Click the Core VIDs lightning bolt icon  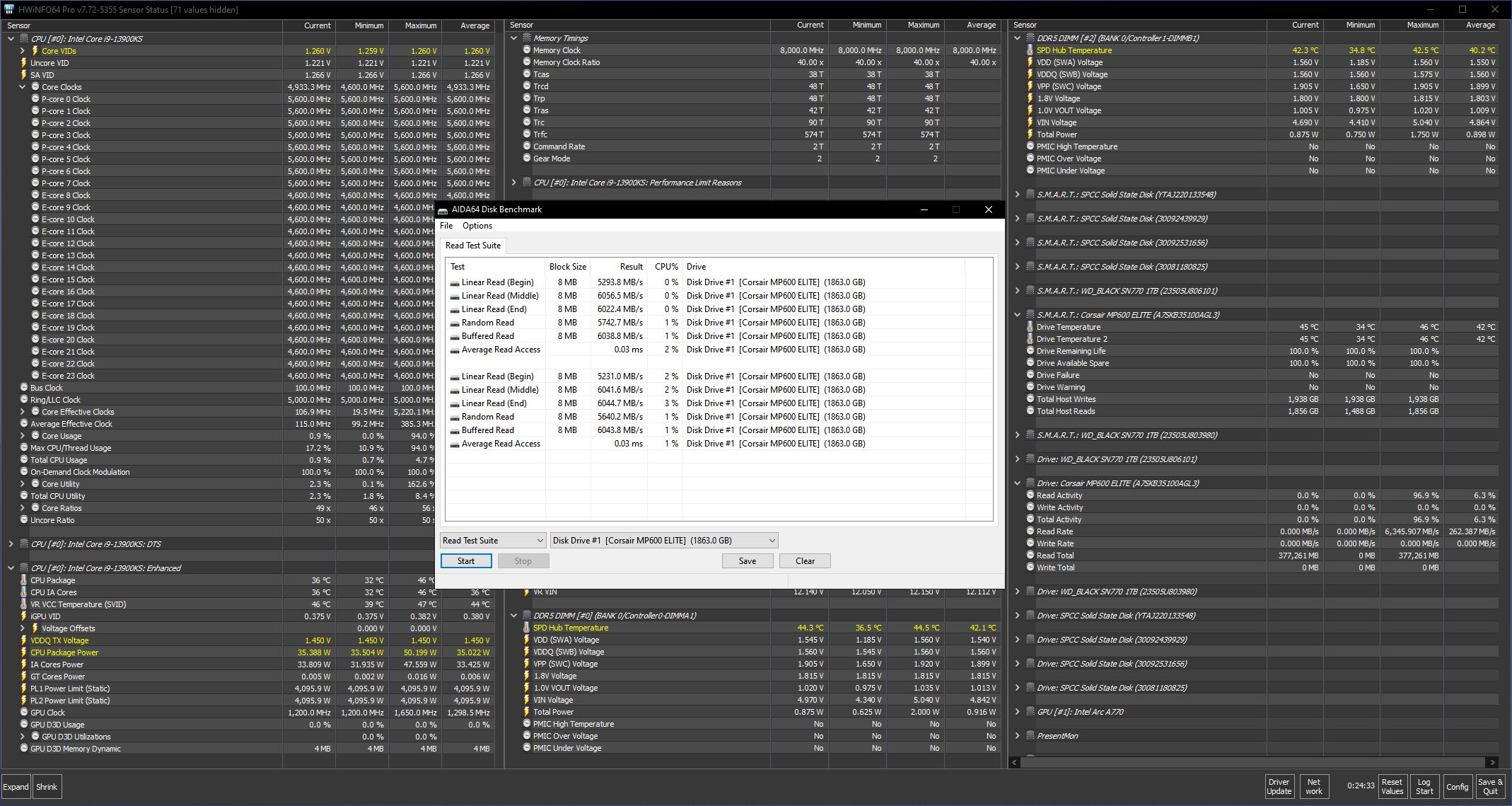(x=35, y=51)
